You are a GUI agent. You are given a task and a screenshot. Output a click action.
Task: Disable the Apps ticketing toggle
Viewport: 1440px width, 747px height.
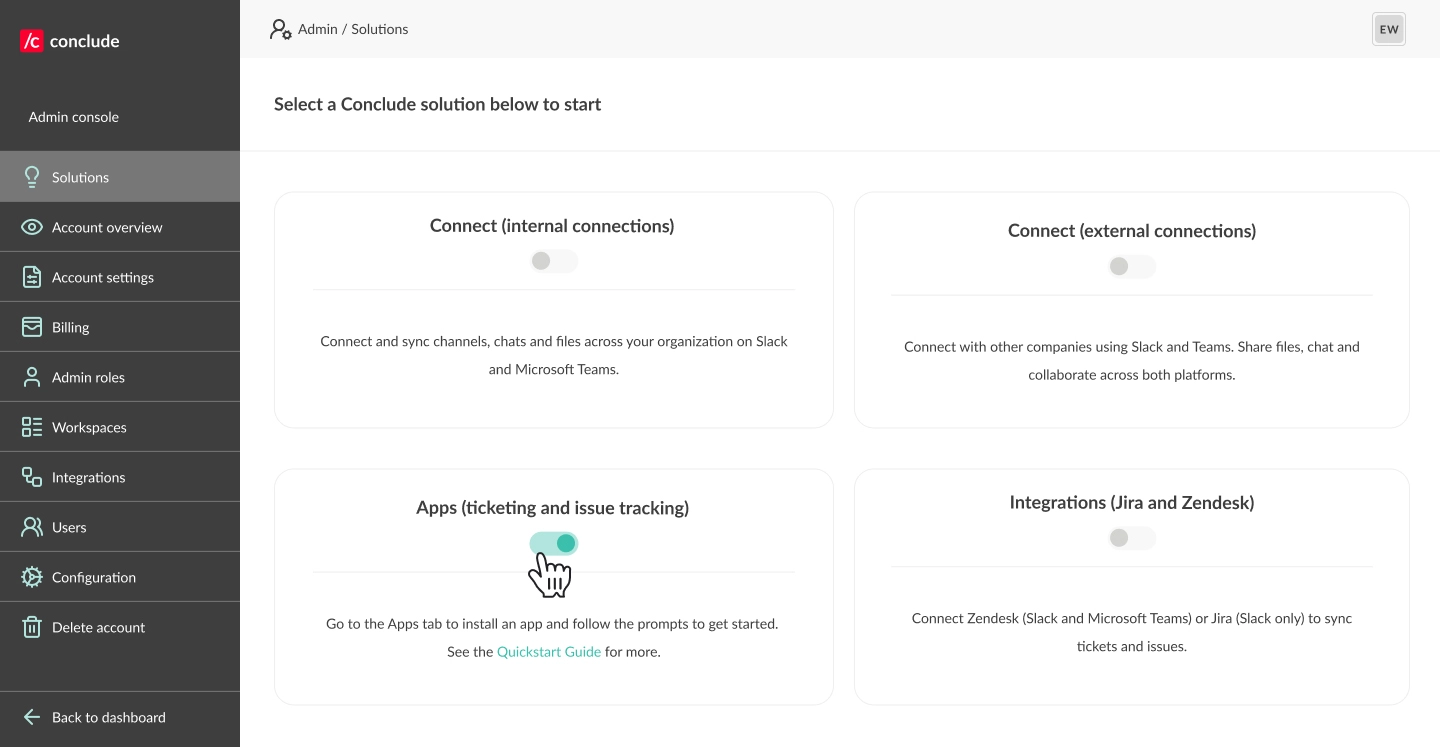pos(553,543)
